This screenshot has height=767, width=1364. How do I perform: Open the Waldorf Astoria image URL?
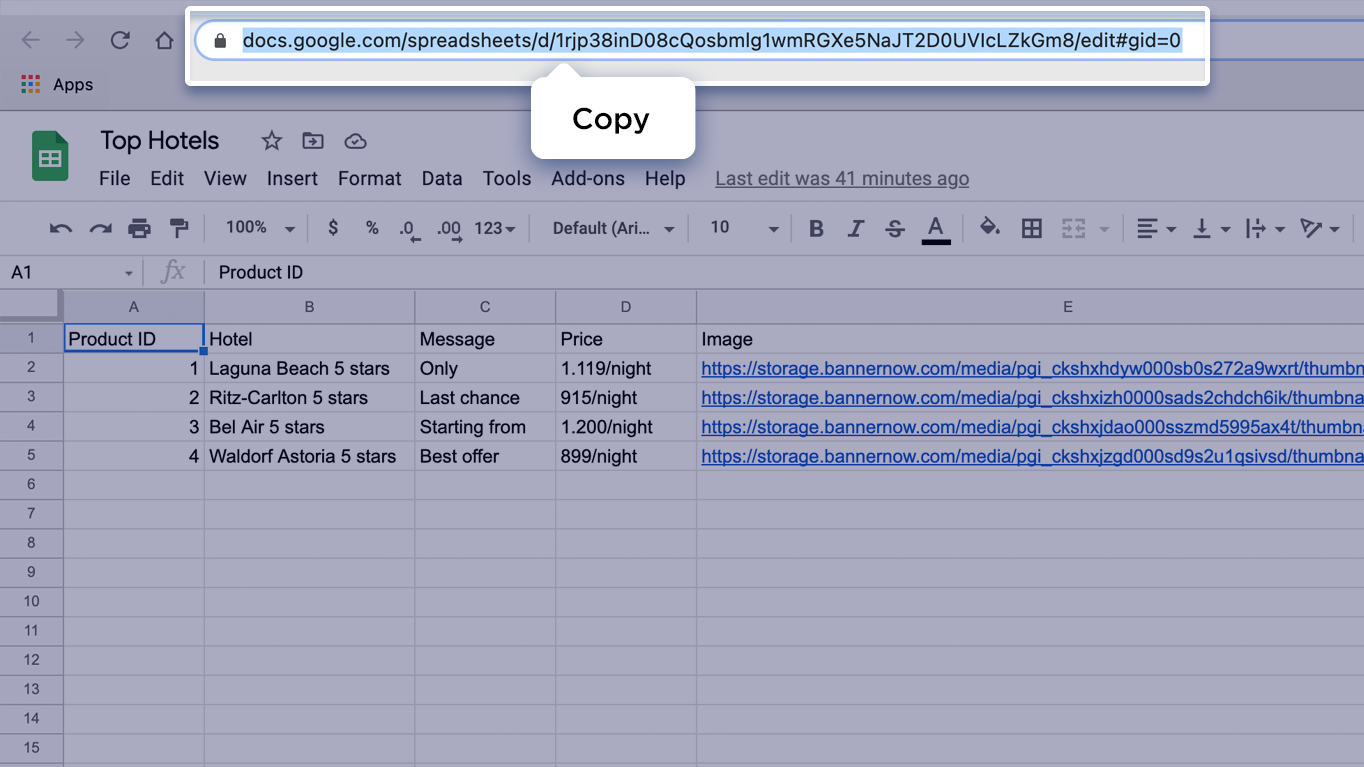coord(1032,456)
